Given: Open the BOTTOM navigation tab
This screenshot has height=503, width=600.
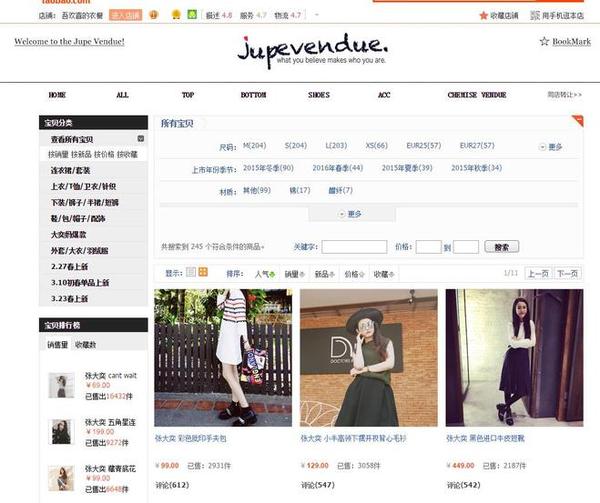Looking at the screenshot, I should (x=253, y=95).
